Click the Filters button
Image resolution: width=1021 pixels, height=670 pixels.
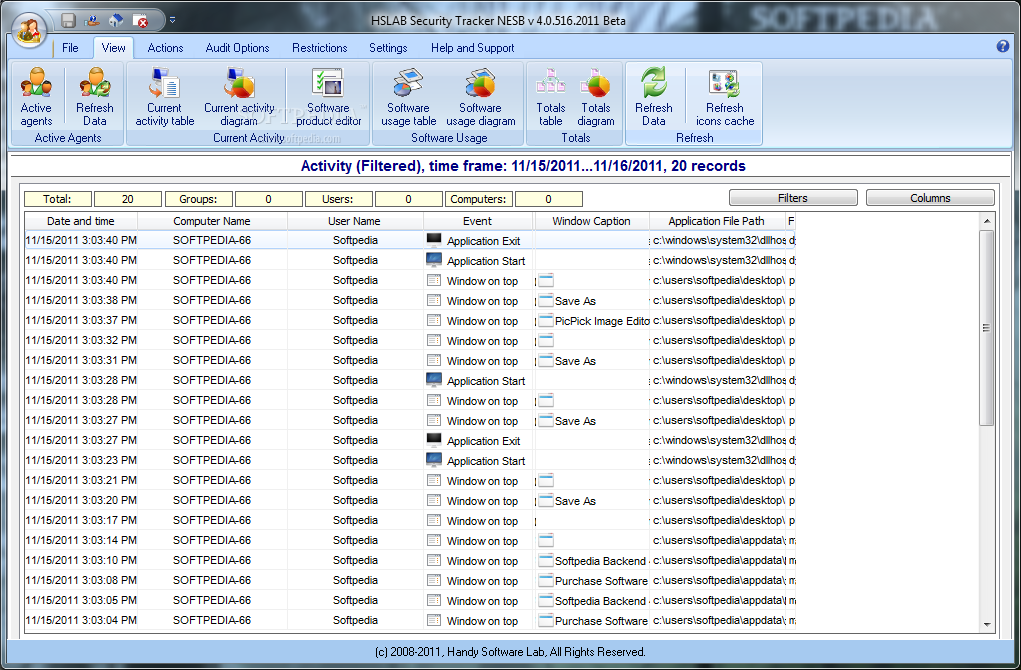point(793,198)
